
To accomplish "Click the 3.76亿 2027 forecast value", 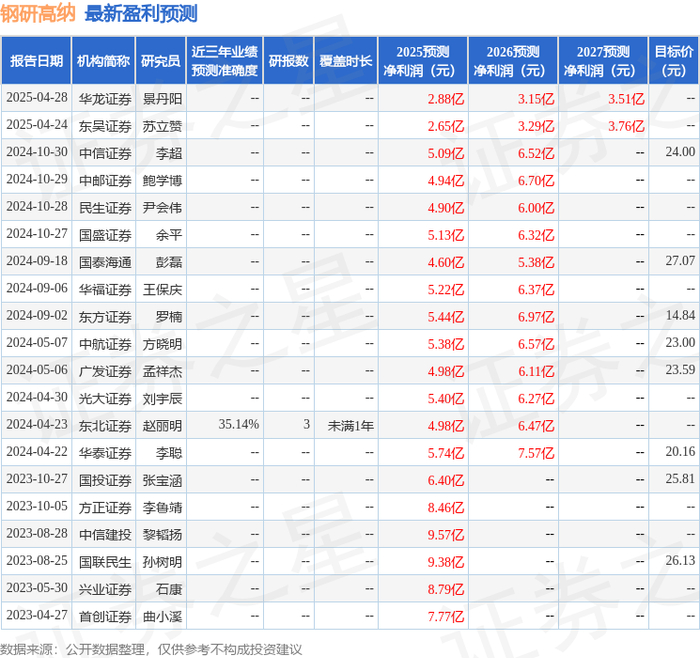I will tap(626, 126).
